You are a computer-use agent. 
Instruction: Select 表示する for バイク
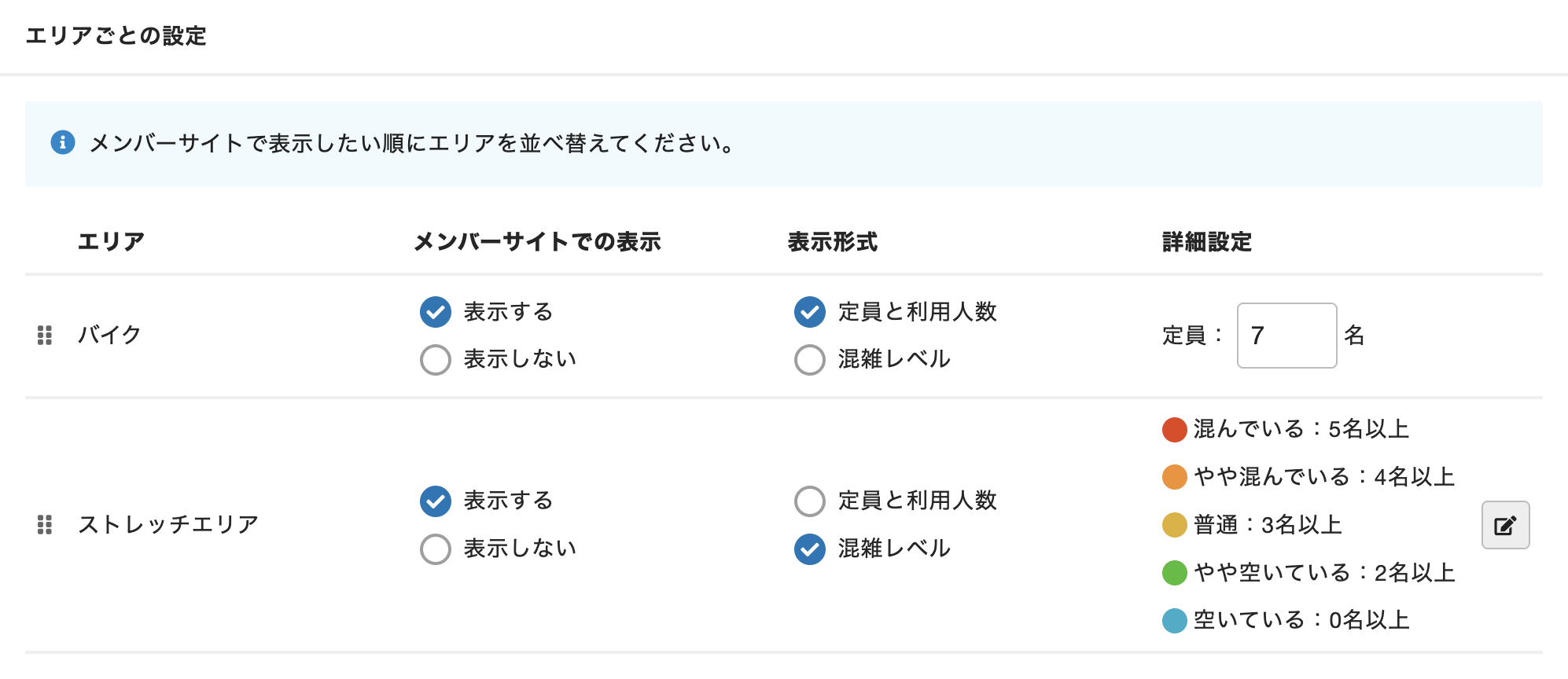tap(436, 312)
